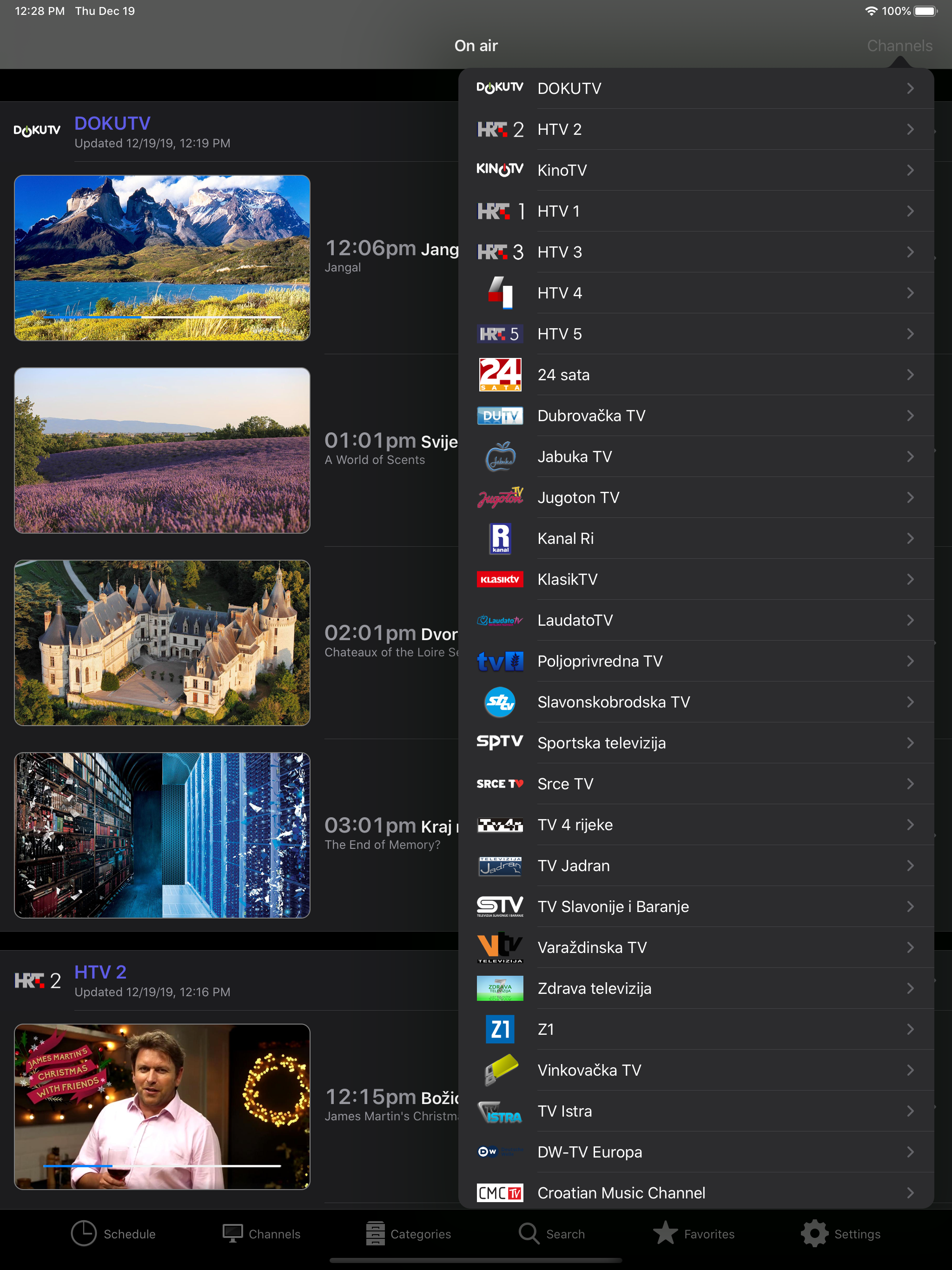Open the Favorites tab
This screenshot has width=952, height=1270.
[694, 1233]
